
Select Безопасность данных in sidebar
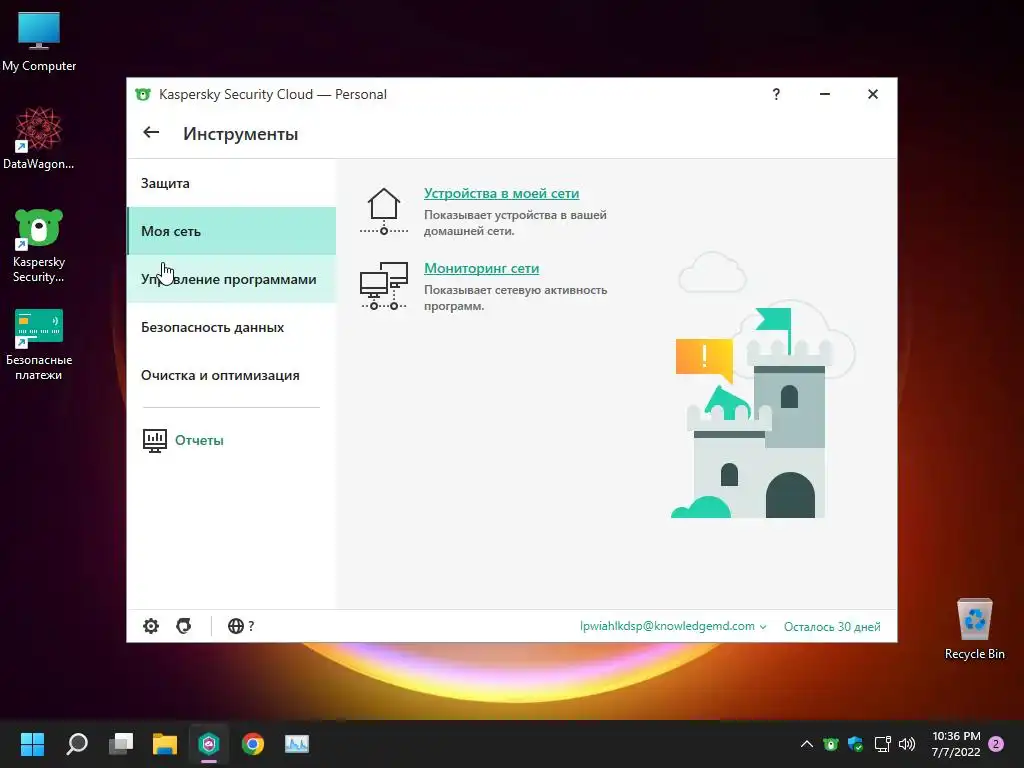click(x=231, y=327)
